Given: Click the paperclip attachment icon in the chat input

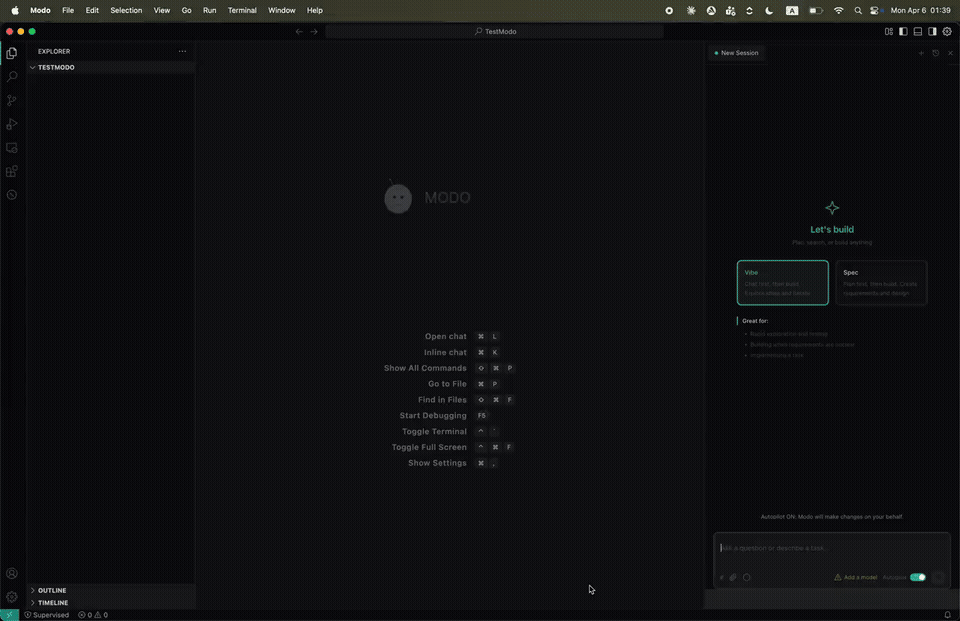Looking at the screenshot, I should [x=733, y=577].
